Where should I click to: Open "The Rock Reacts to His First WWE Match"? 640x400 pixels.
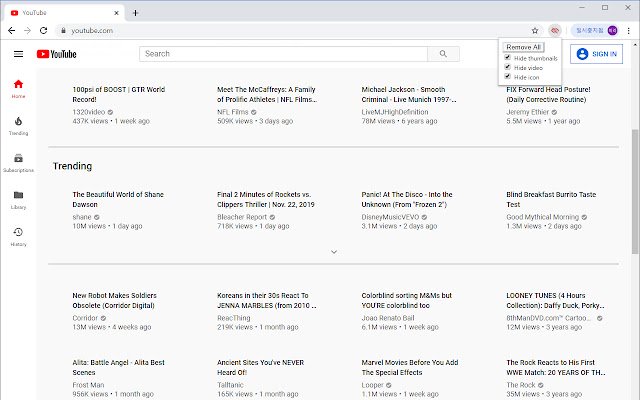(556, 367)
